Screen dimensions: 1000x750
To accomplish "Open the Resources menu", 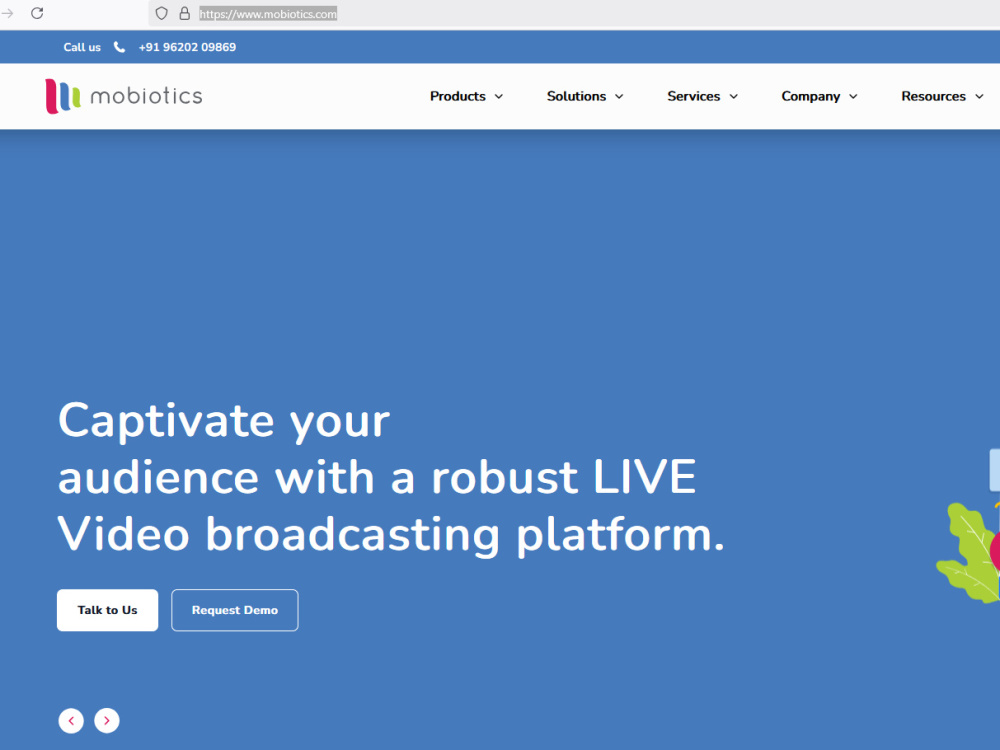I will [933, 96].
